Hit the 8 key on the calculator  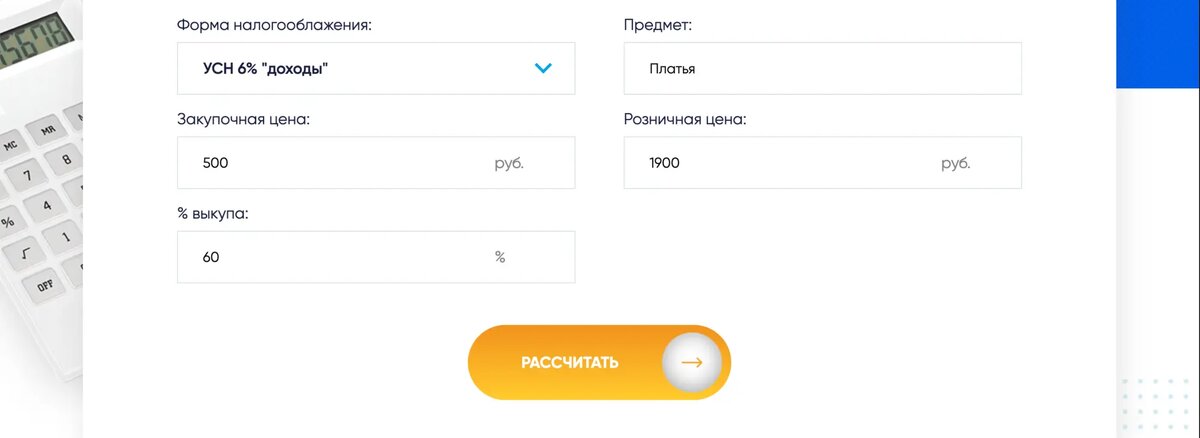click(x=66, y=158)
